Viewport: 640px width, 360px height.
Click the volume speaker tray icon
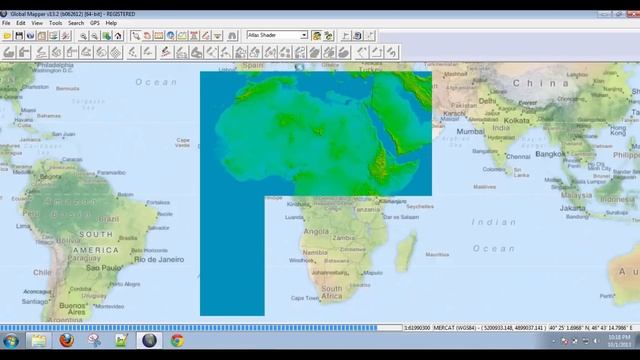click(x=596, y=341)
